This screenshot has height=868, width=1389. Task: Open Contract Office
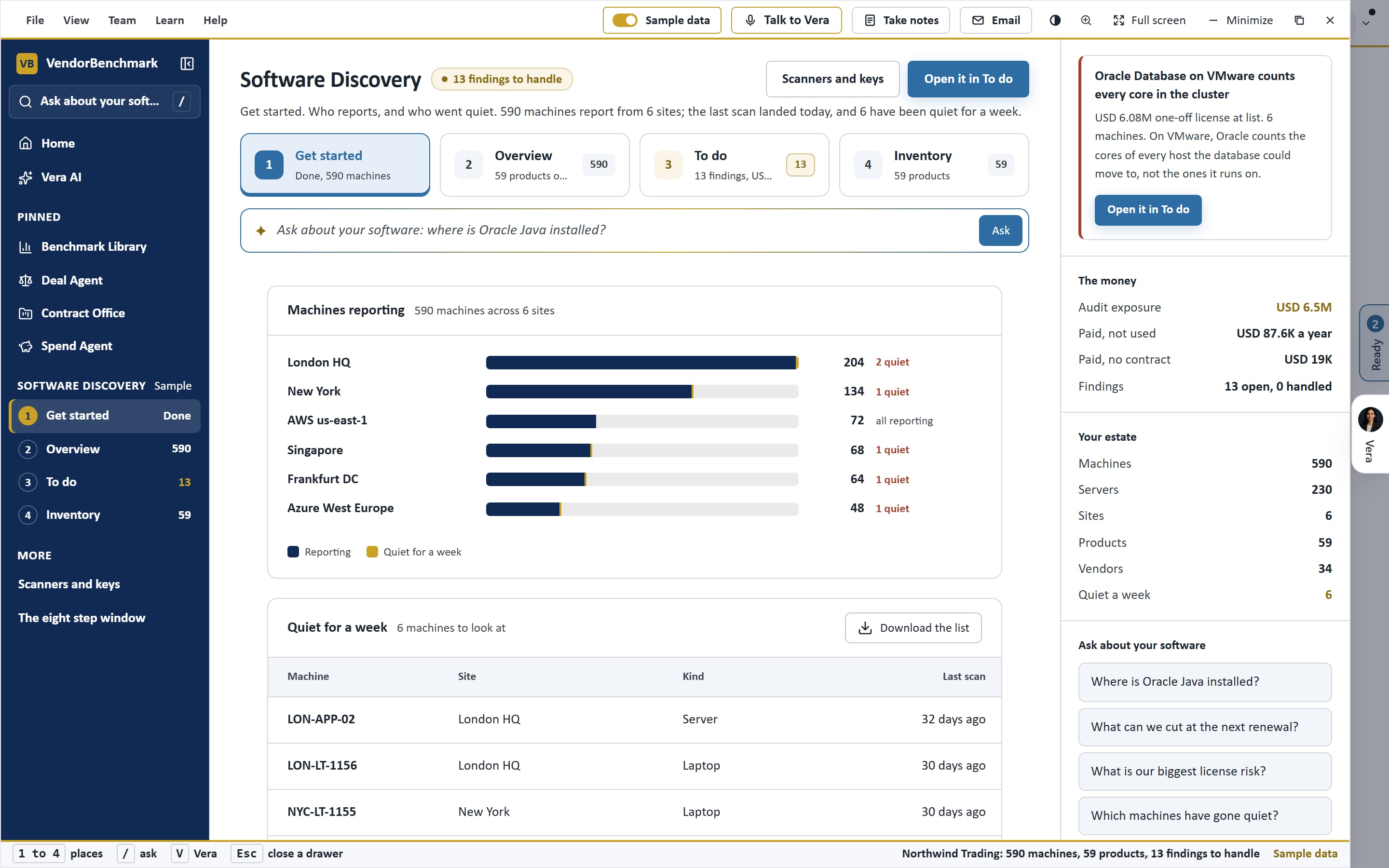(105, 313)
